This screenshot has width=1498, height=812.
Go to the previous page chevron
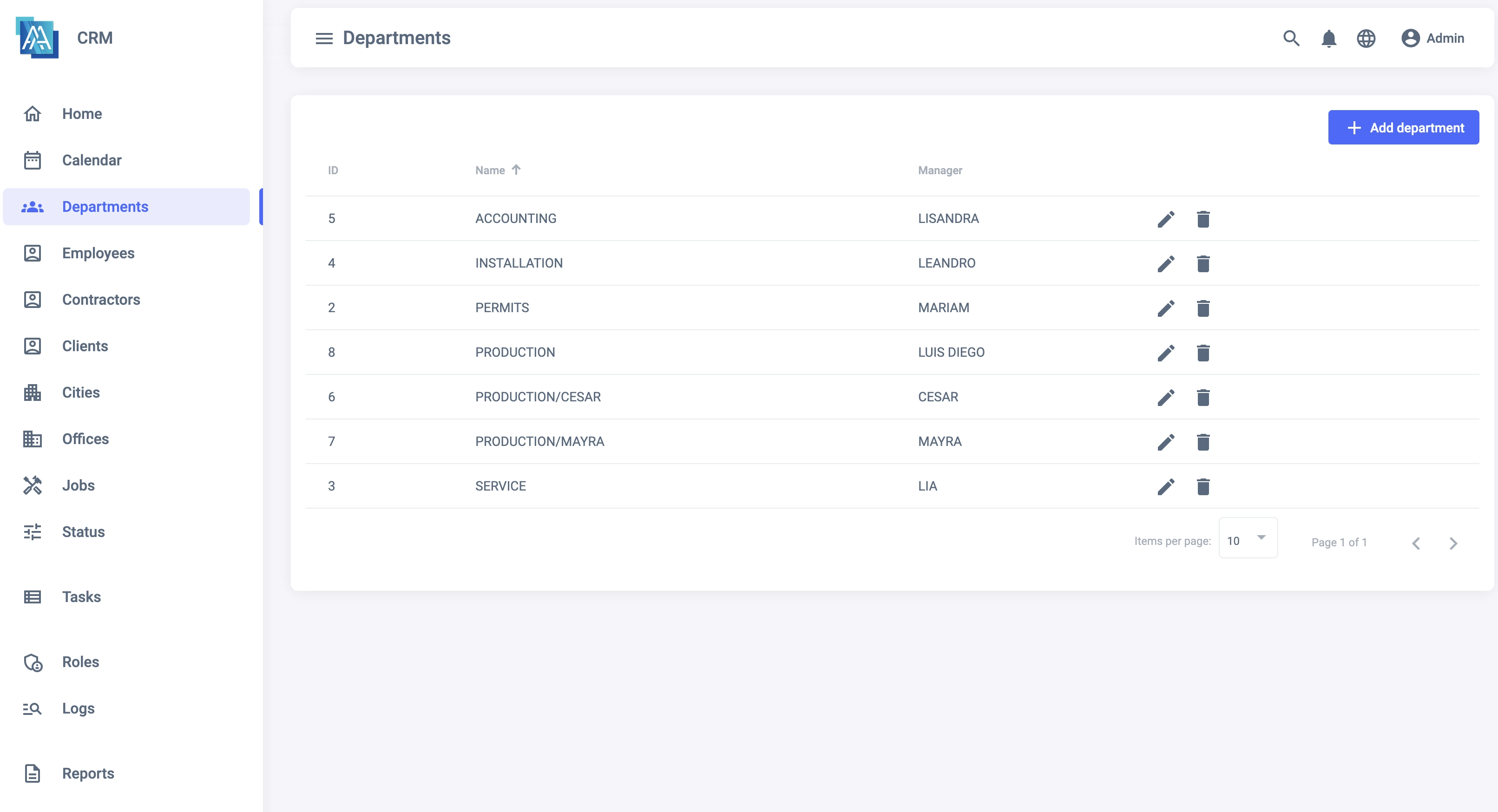click(x=1416, y=543)
